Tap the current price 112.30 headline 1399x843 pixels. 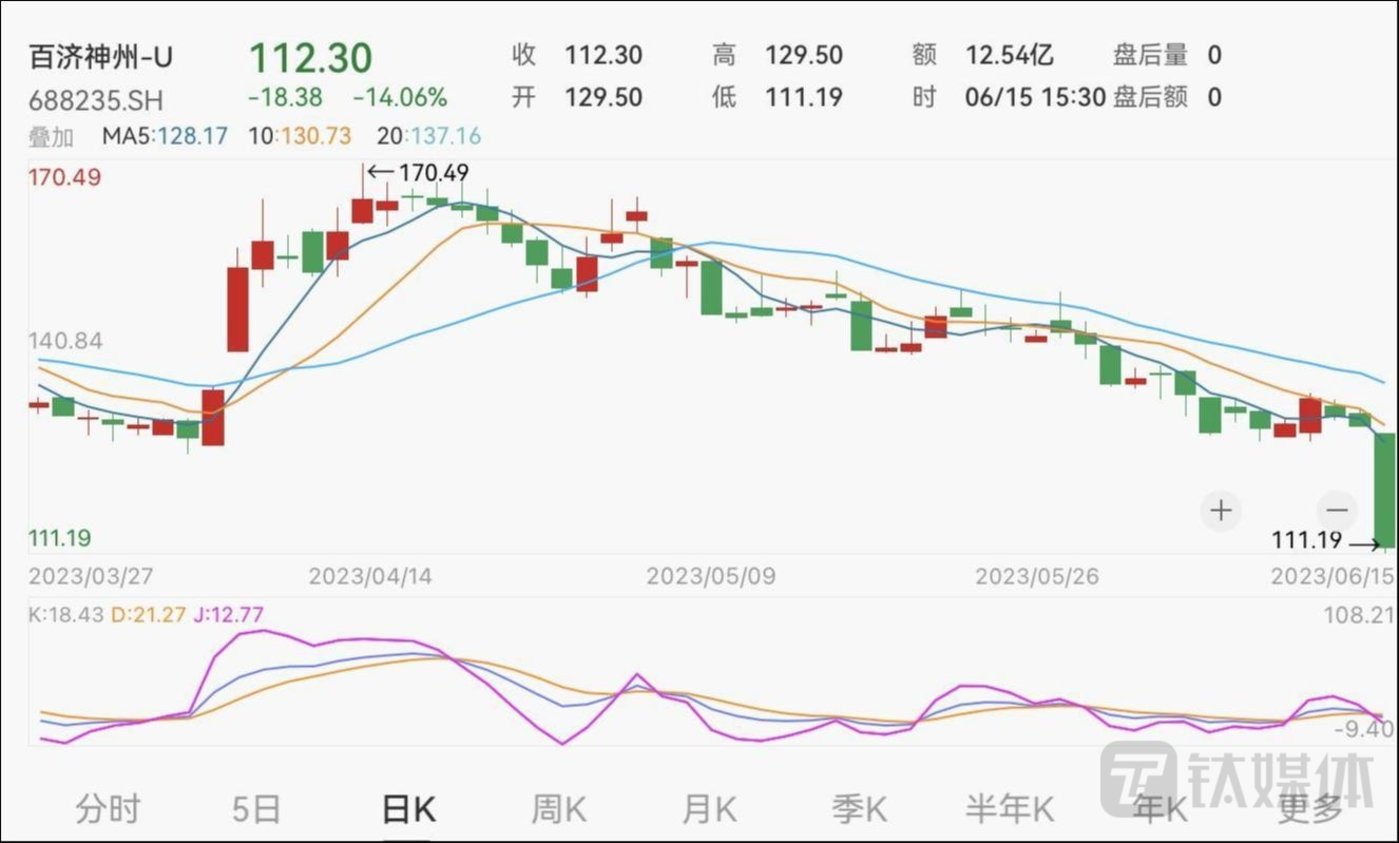point(310,57)
